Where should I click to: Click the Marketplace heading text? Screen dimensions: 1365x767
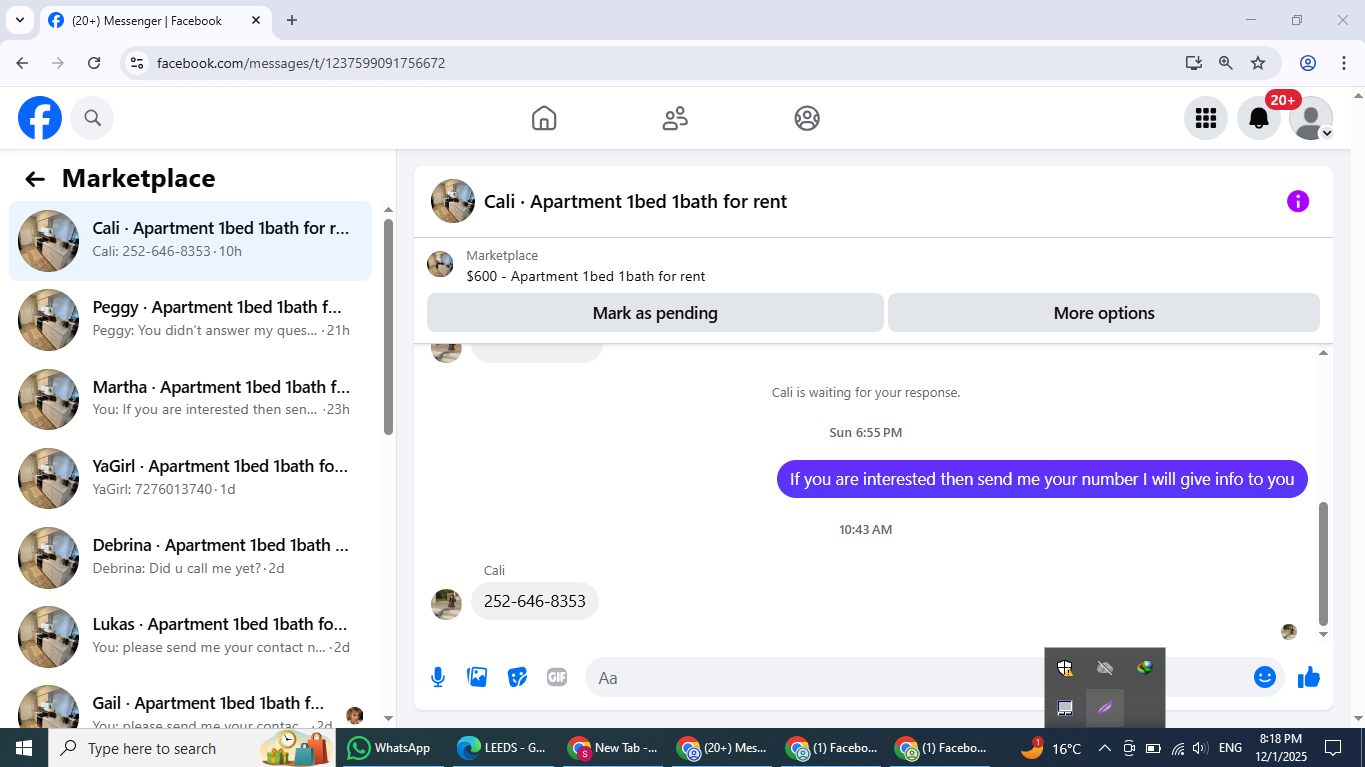click(139, 179)
